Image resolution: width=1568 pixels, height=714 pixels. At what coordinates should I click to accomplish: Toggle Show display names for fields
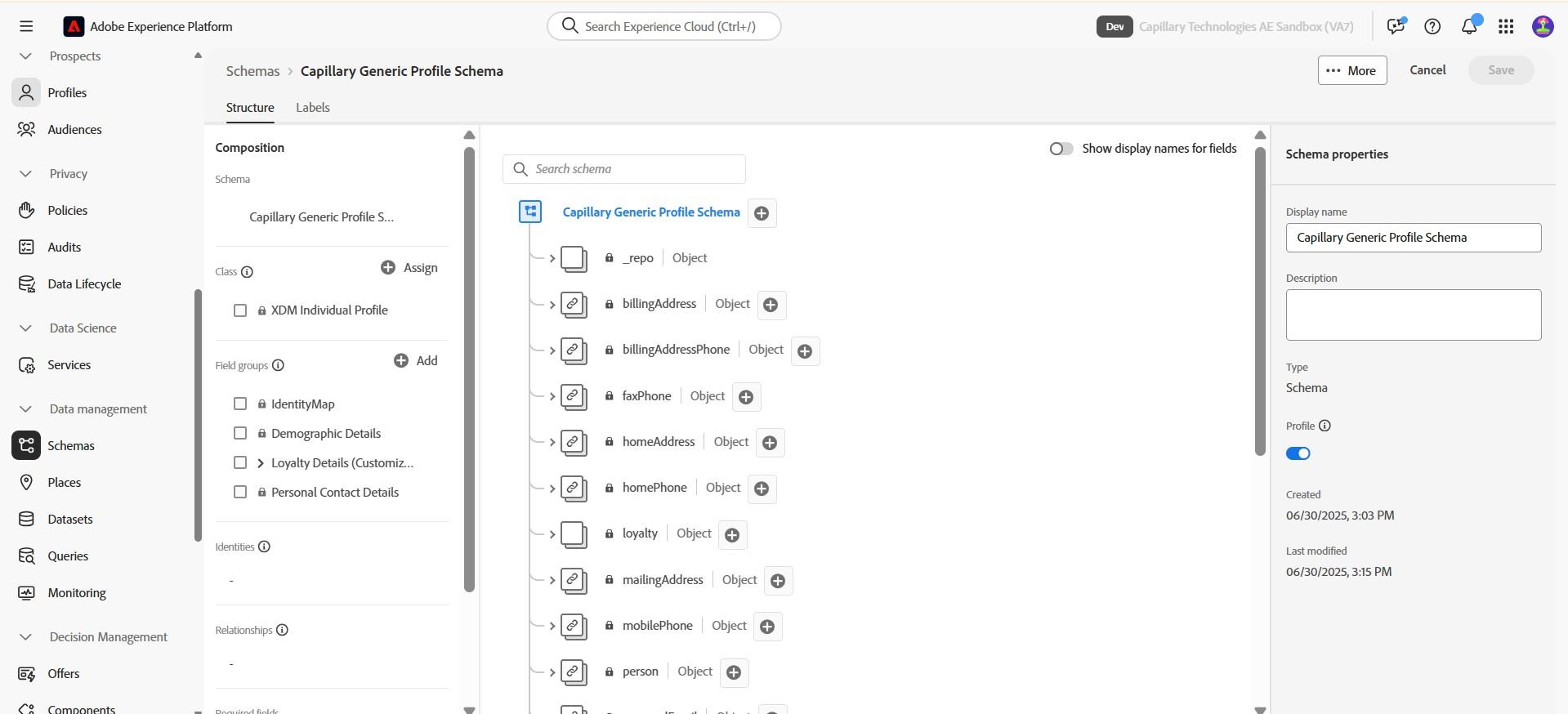(1061, 149)
